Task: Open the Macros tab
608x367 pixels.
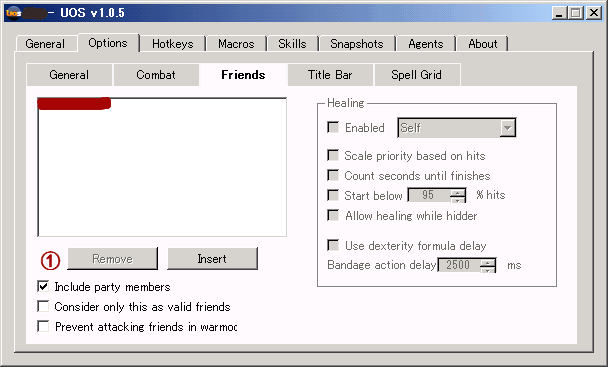Action: (236, 43)
